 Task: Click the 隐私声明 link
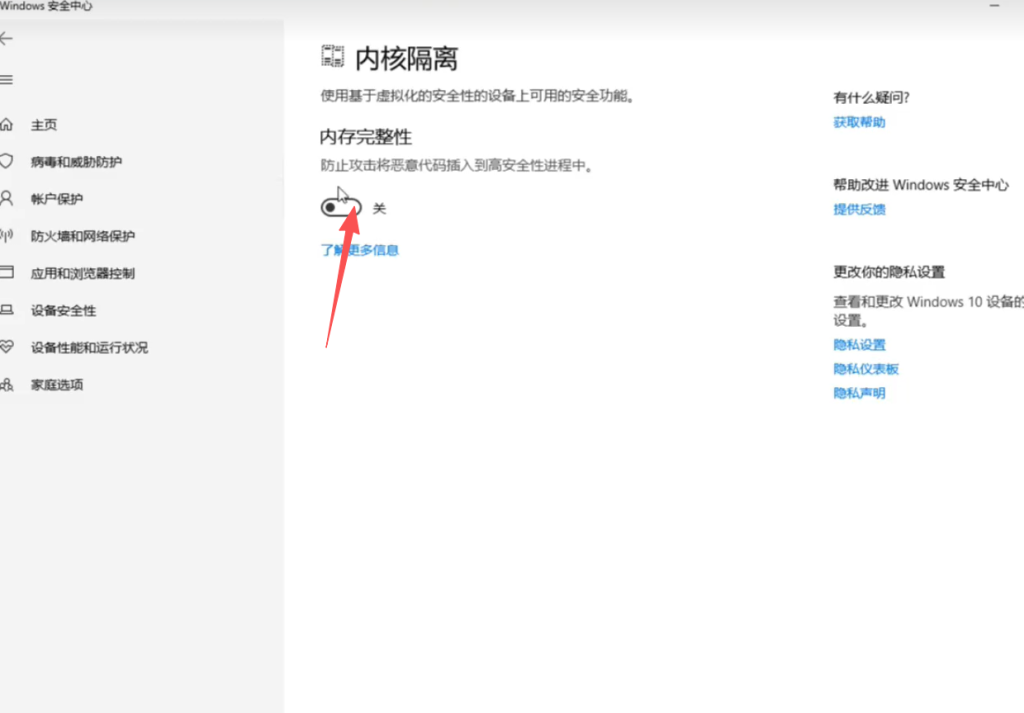coord(859,393)
